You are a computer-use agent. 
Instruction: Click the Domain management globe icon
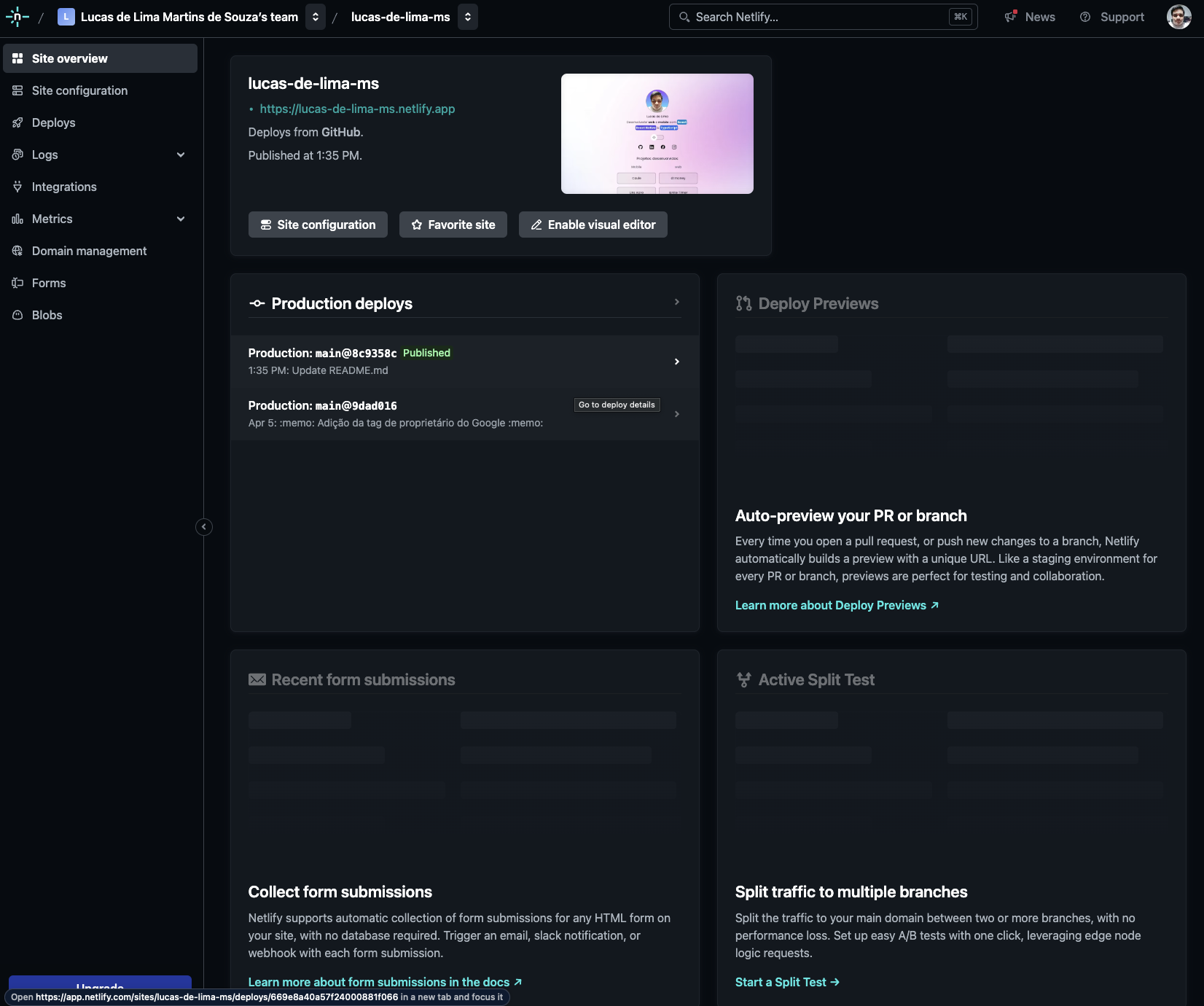[17, 251]
